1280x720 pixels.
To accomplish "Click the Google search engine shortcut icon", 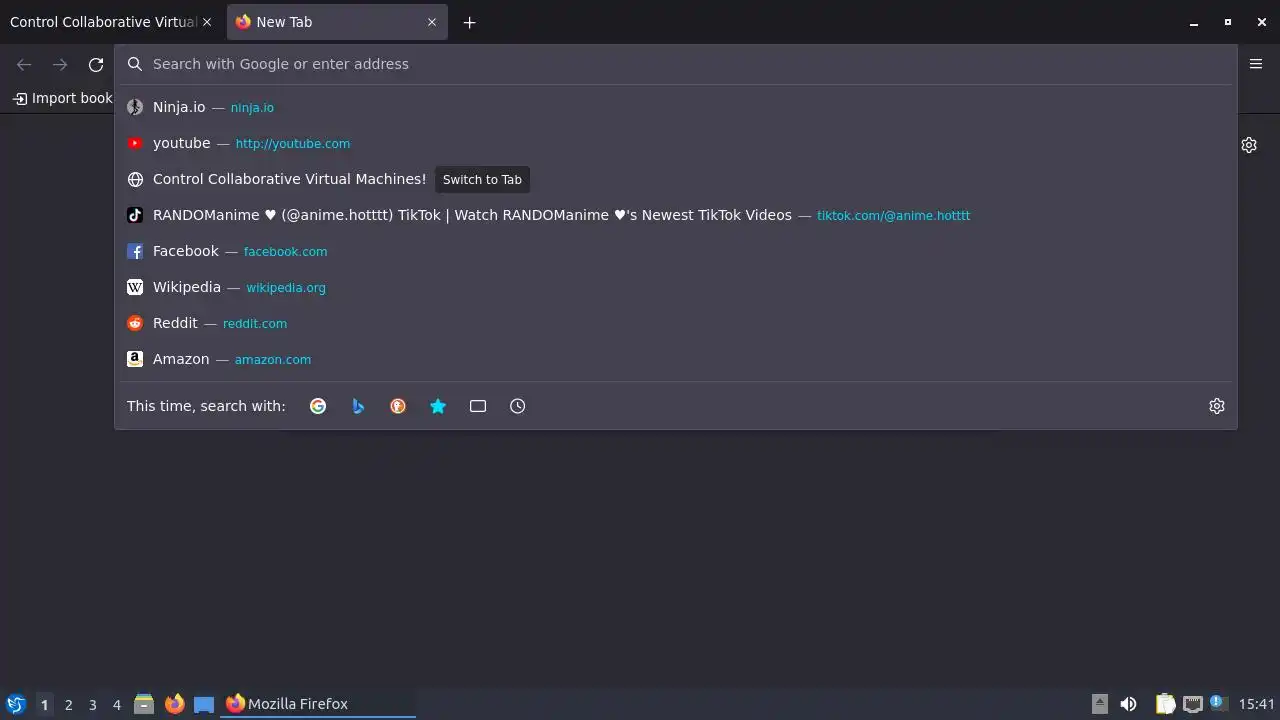I will [x=318, y=406].
